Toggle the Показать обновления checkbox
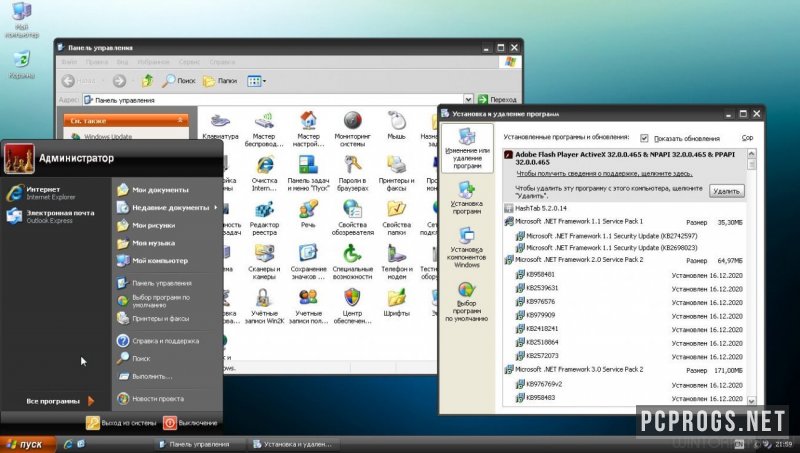800x453 pixels. coord(644,138)
